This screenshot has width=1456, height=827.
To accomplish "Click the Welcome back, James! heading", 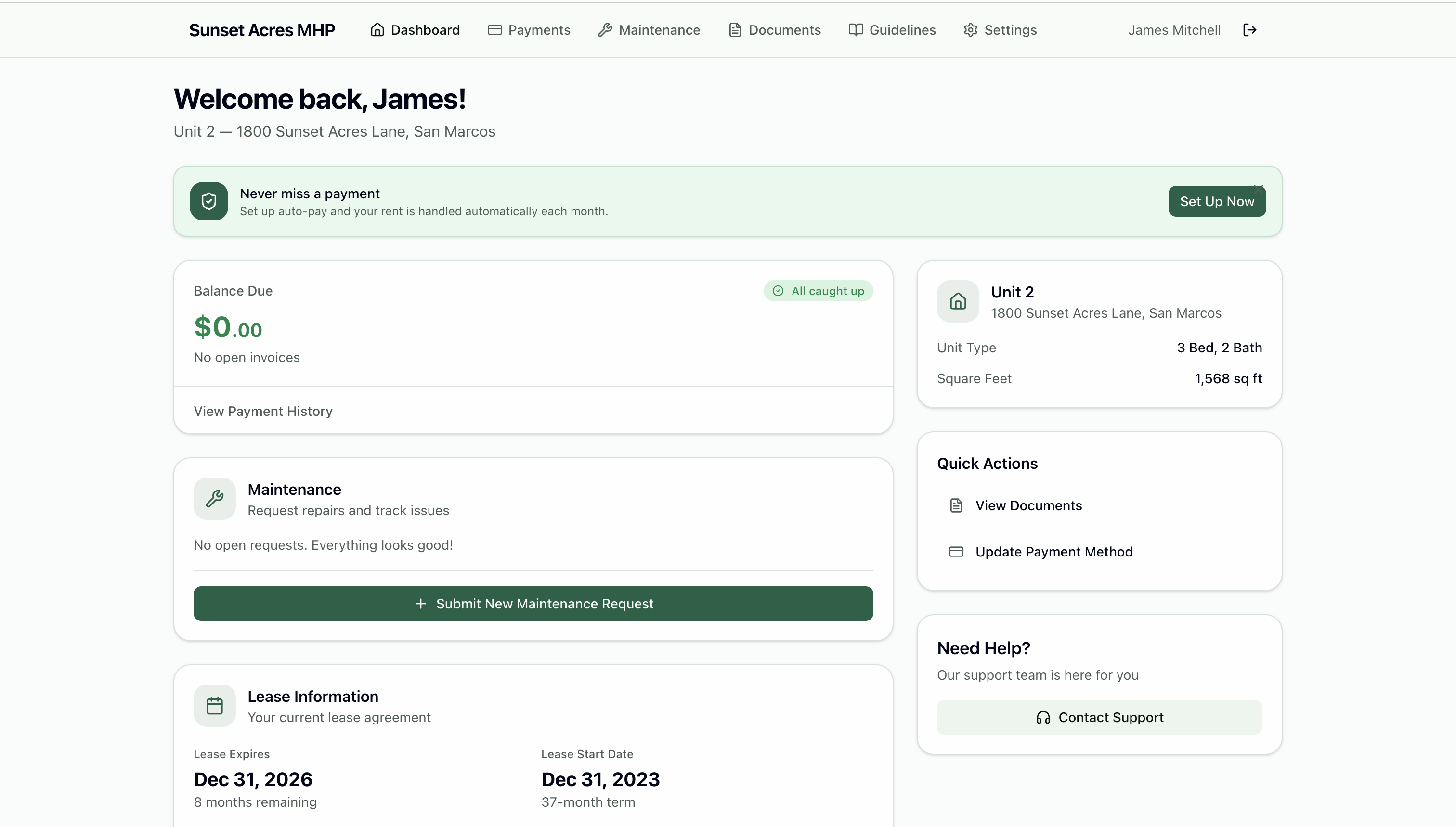I will (x=320, y=99).
